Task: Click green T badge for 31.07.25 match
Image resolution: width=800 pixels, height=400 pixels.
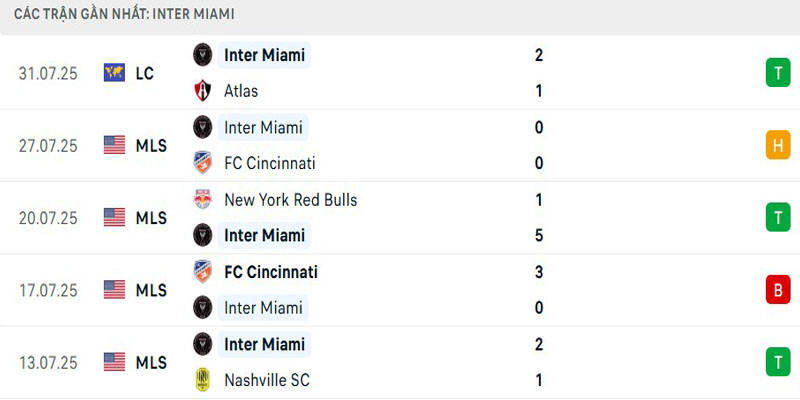Action: (x=778, y=73)
